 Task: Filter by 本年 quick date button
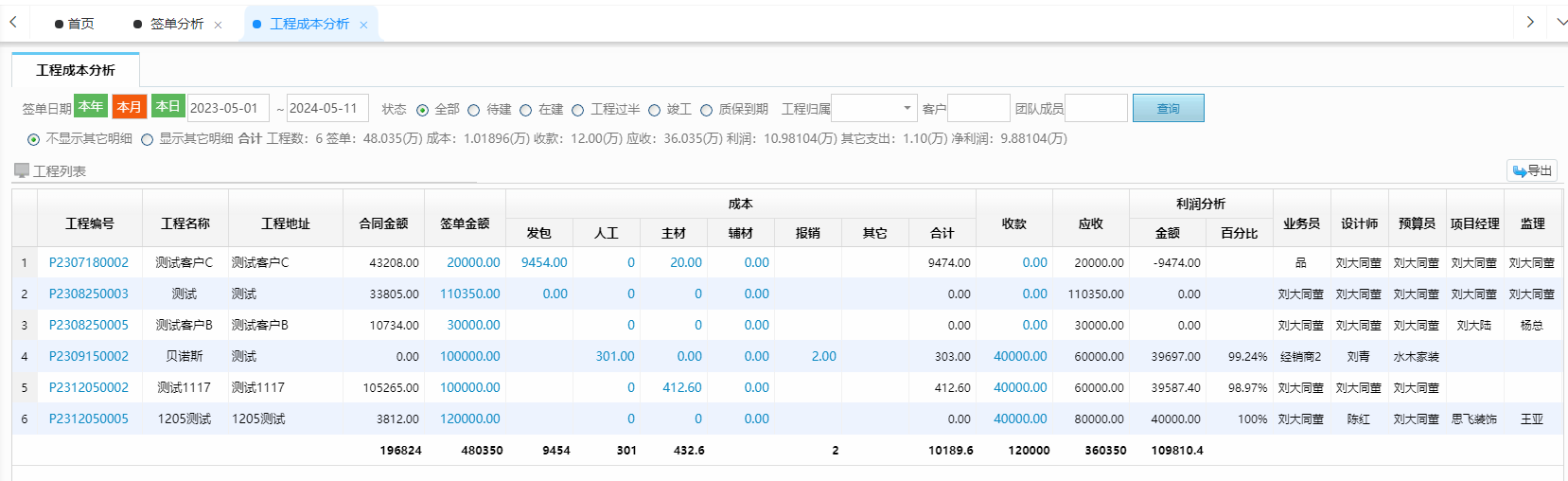[91, 107]
